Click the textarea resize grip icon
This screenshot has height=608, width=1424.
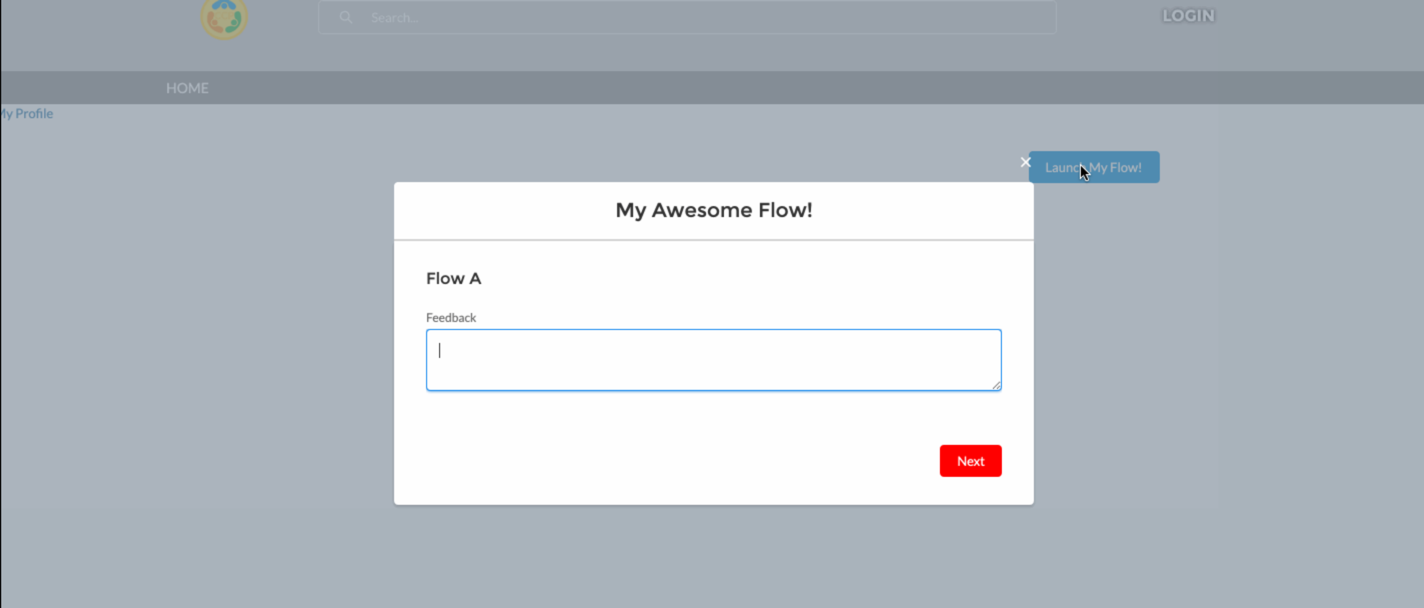(x=996, y=388)
